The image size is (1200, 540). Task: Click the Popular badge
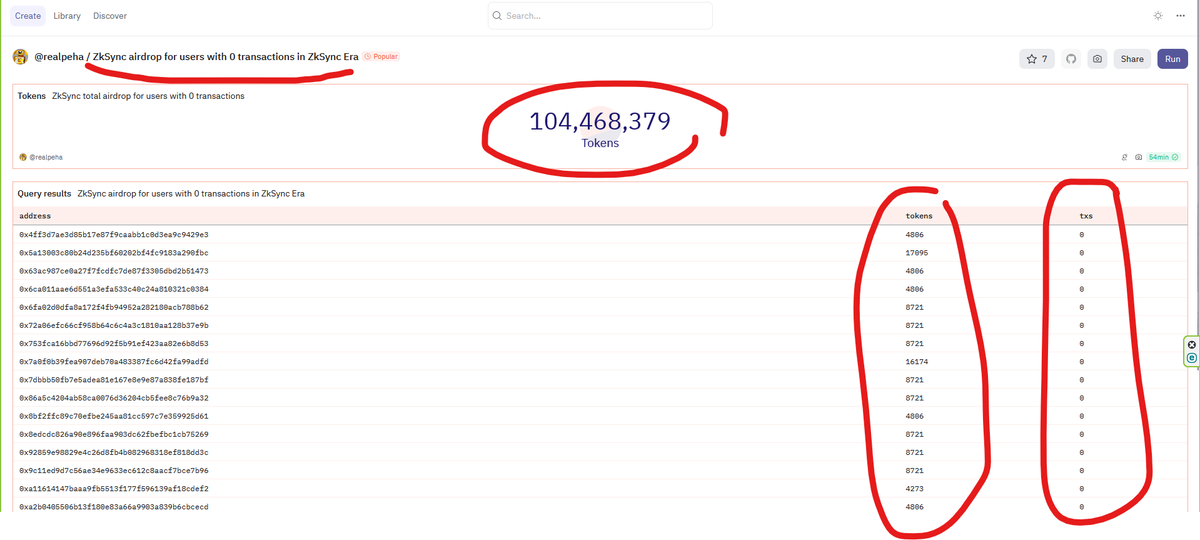coord(381,56)
